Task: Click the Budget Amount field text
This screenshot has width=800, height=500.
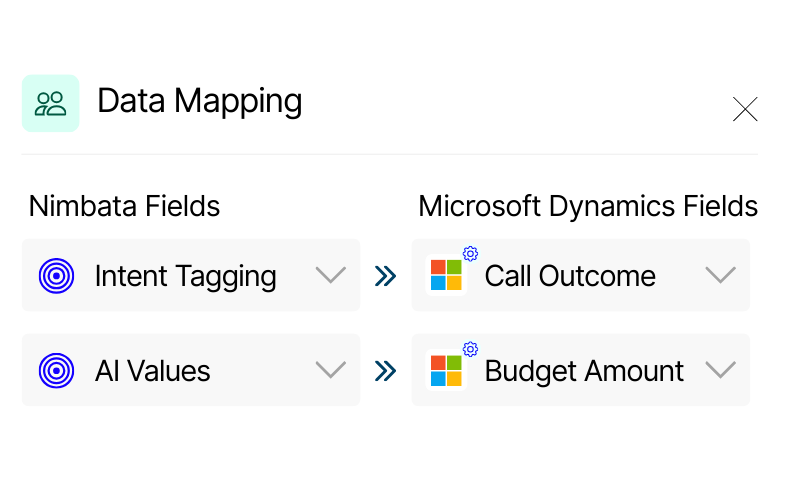Action: [584, 371]
